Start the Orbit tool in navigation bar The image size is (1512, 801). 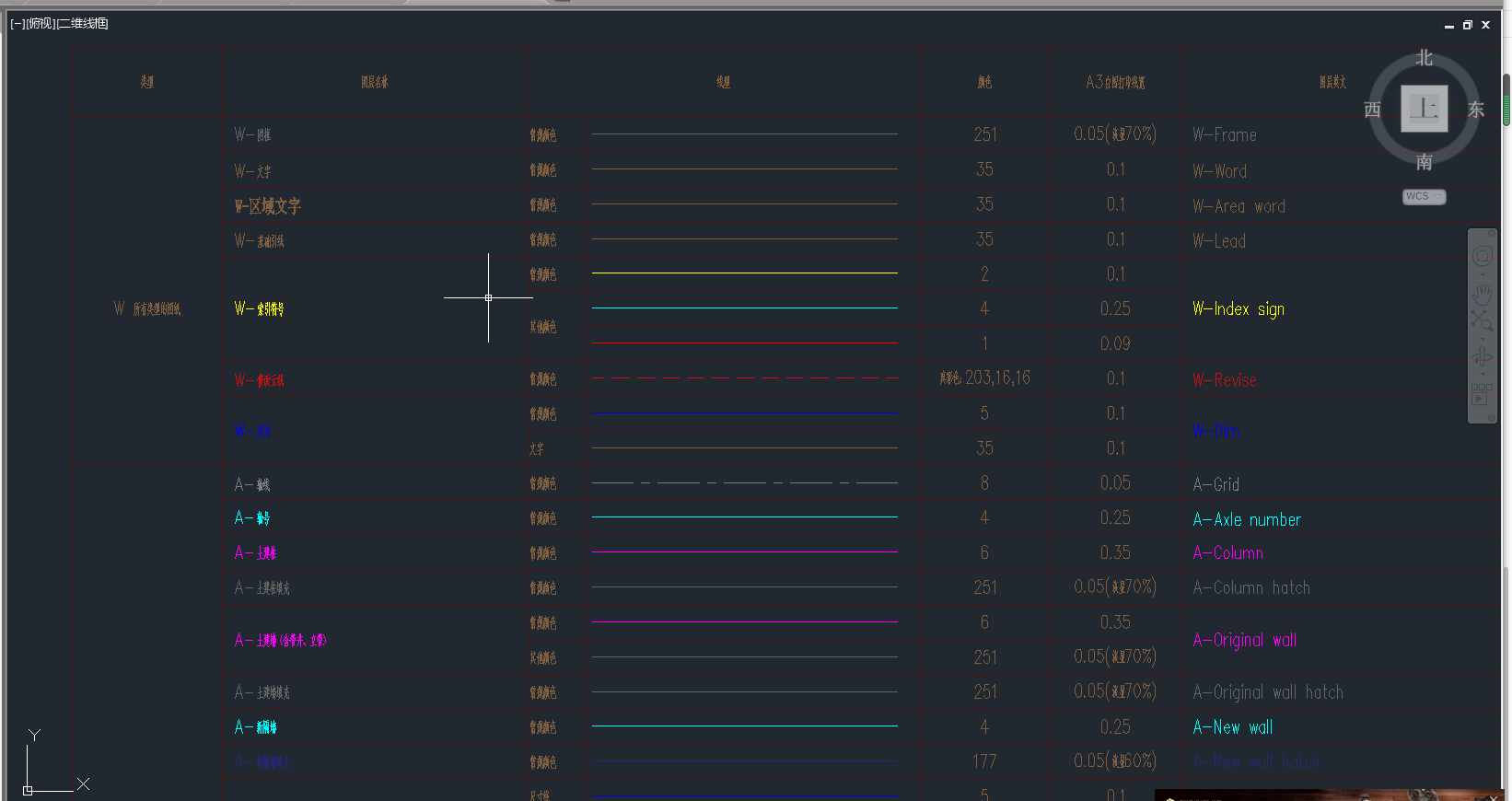1482,356
